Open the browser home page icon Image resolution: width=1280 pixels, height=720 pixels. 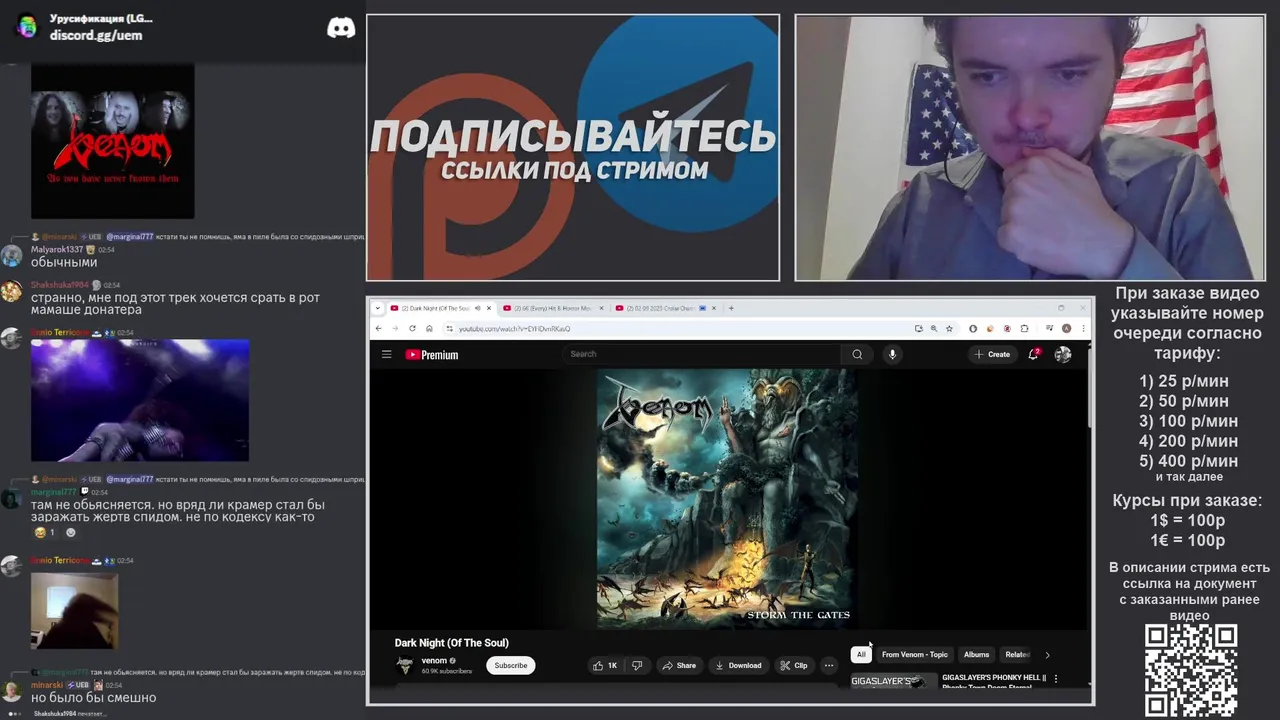pyautogui.click(x=429, y=328)
